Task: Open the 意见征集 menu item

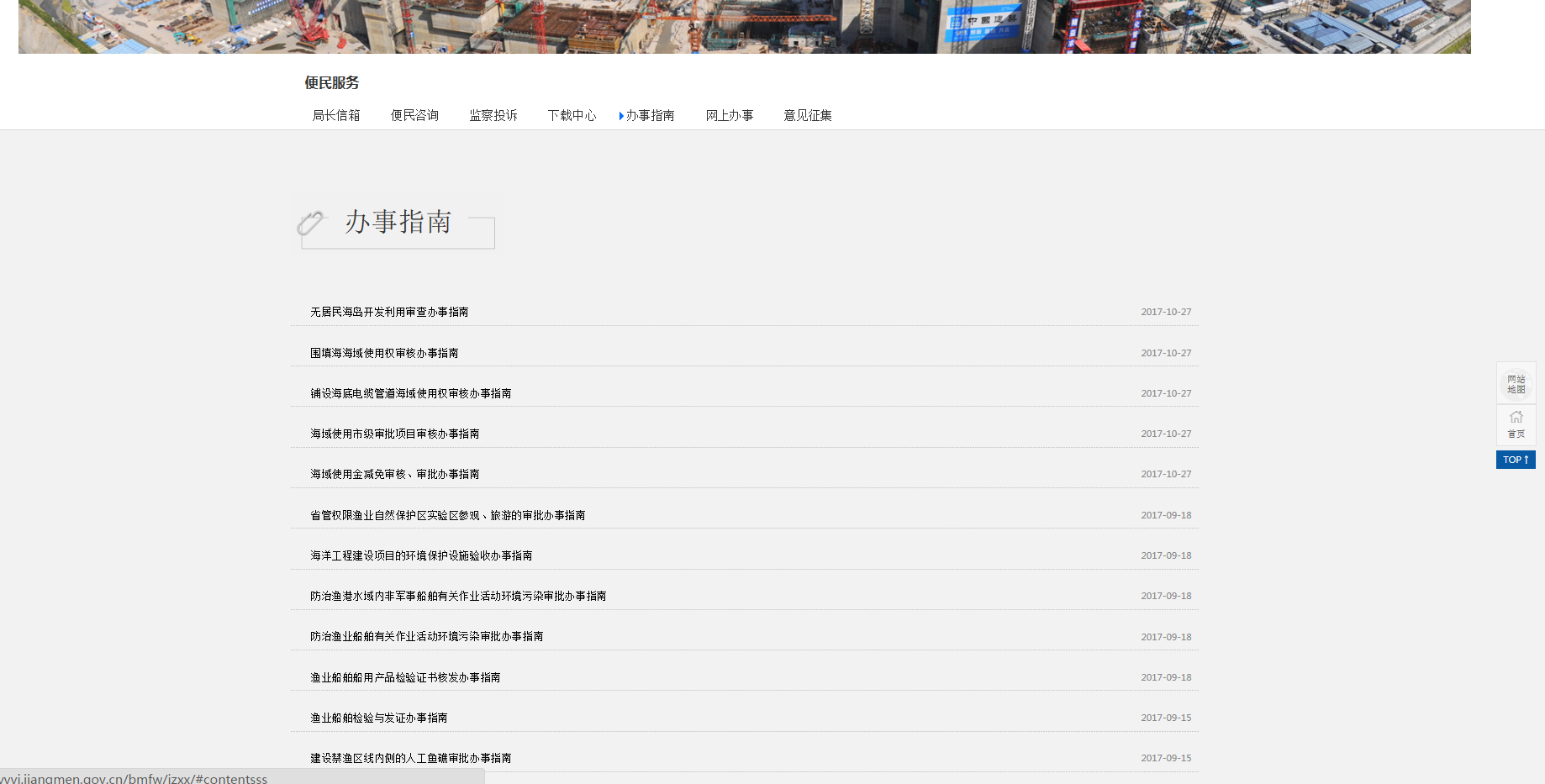Action: tap(808, 115)
